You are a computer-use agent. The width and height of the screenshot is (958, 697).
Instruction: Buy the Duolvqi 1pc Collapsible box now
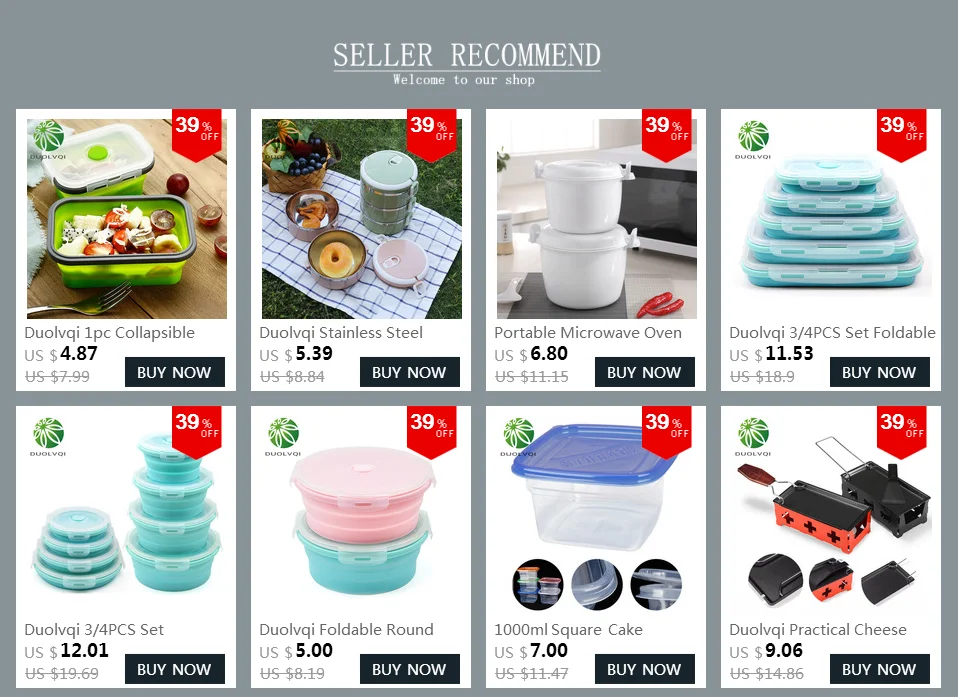tap(175, 372)
